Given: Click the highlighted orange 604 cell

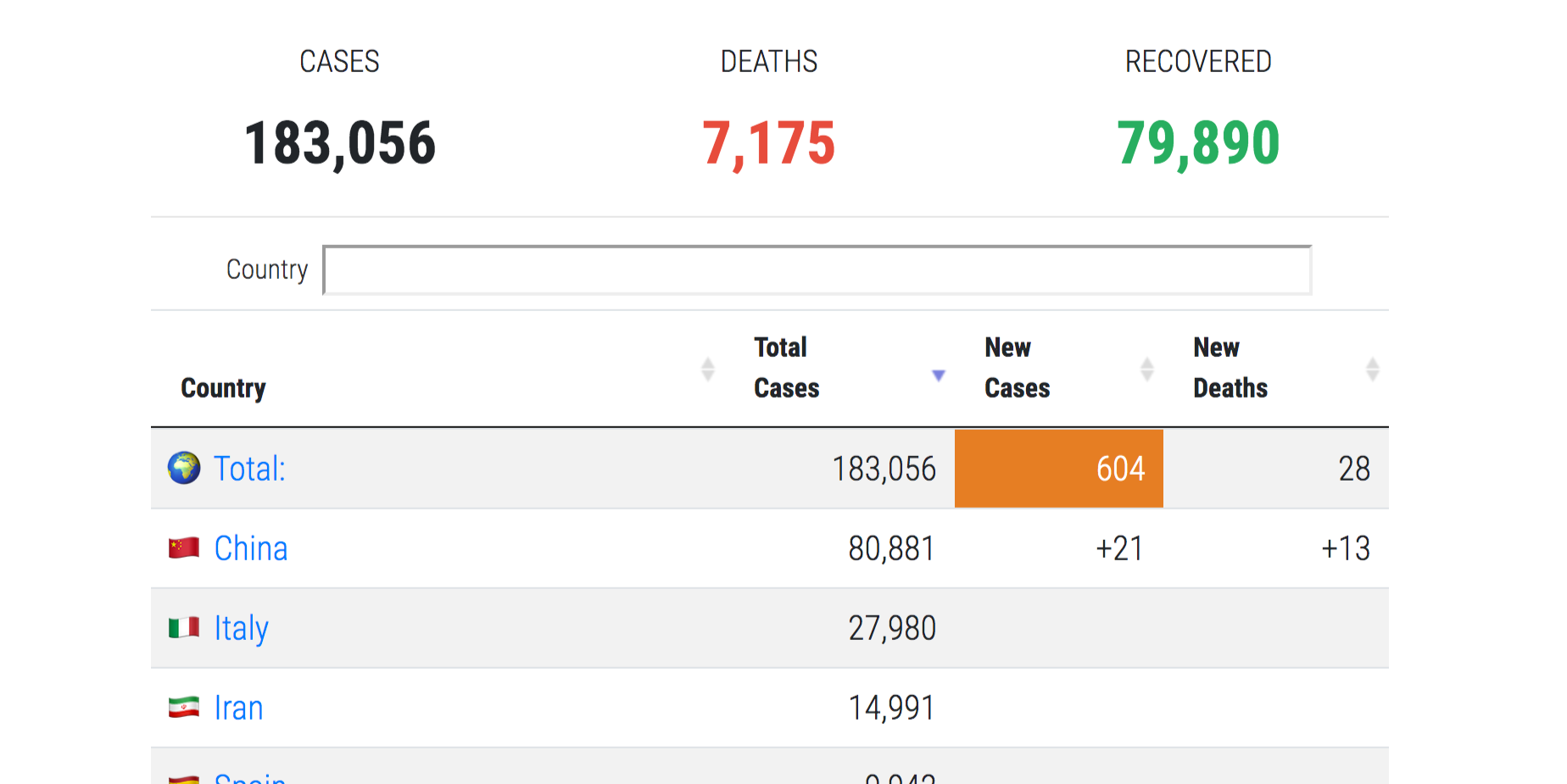Looking at the screenshot, I should [x=1059, y=468].
